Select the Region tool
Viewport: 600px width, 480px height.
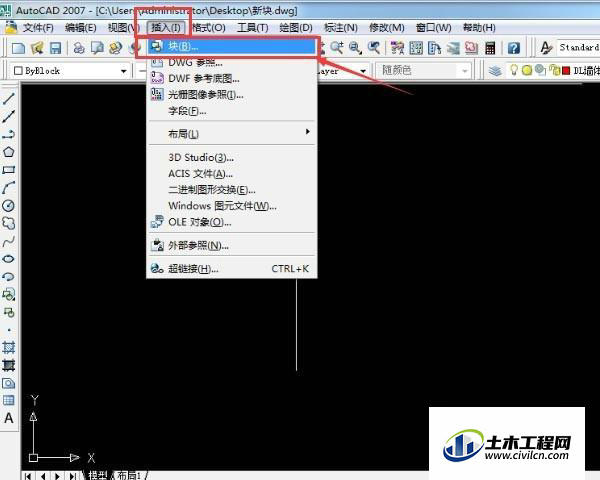(x=8, y=383)
